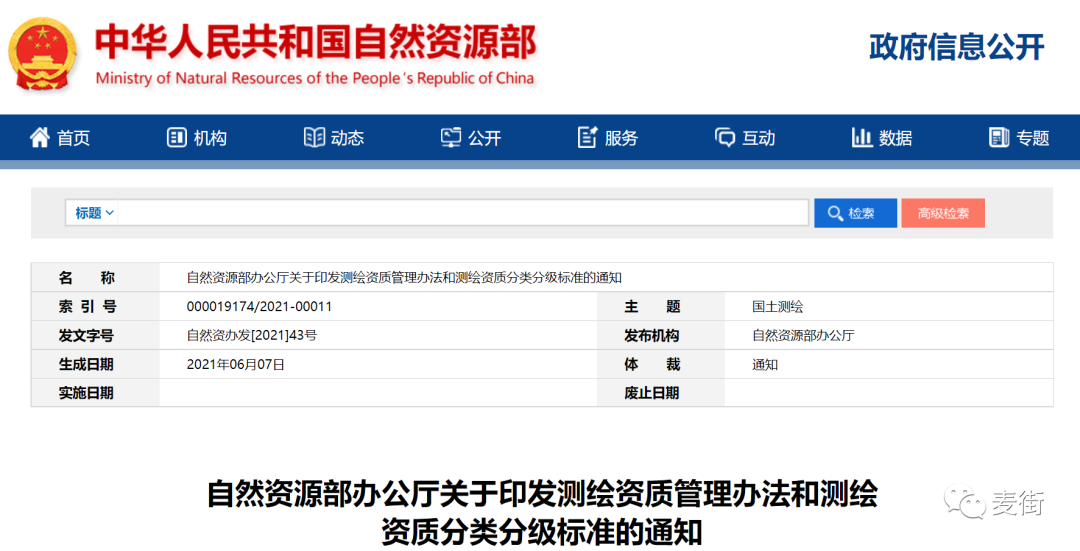1080x551 pixels.
Task: Select the 公开 navigation item
Action: click(x=471, y=138)
